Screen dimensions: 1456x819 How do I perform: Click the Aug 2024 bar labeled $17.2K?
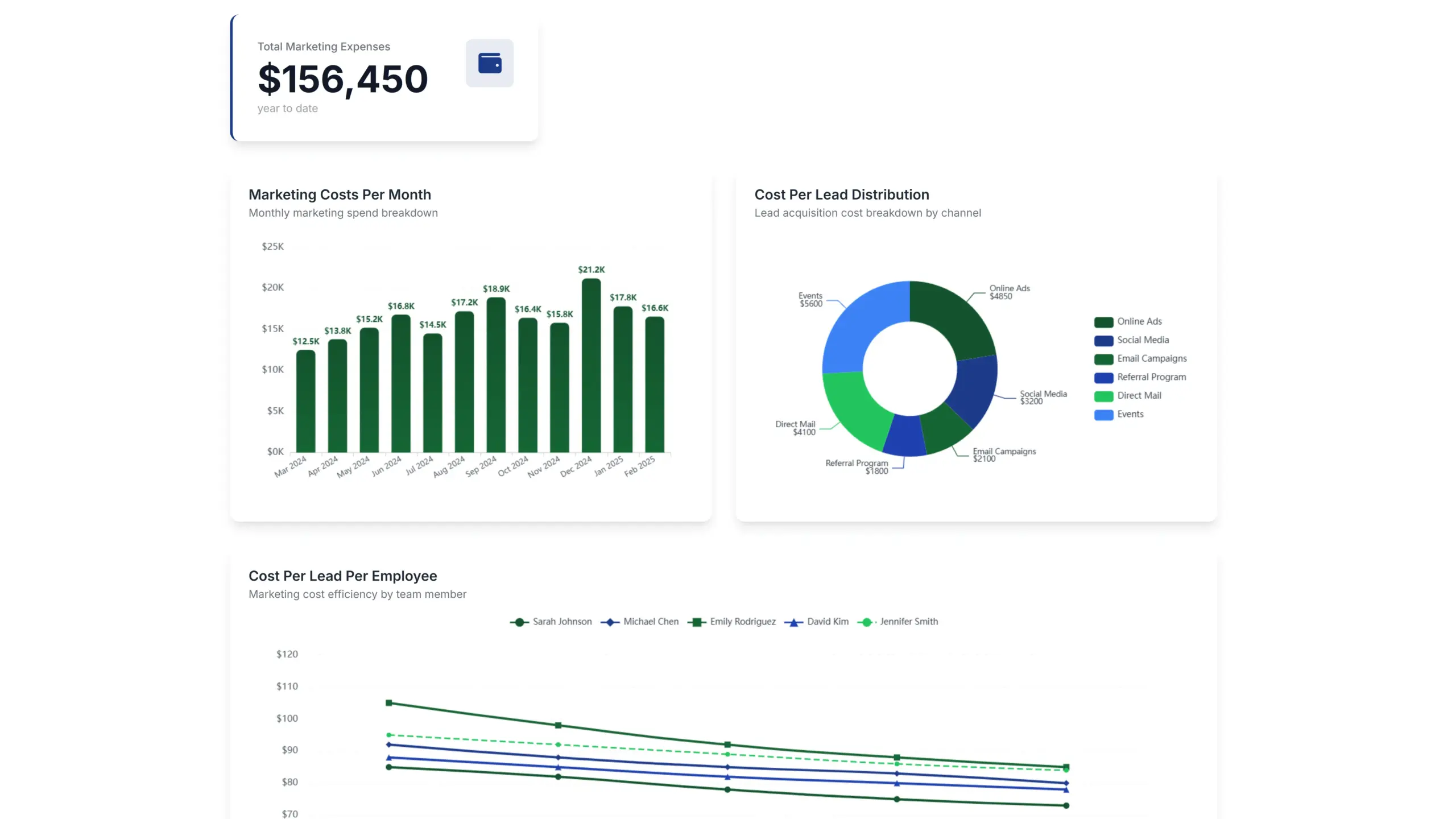pyautogui.click(x=464, y=382)
